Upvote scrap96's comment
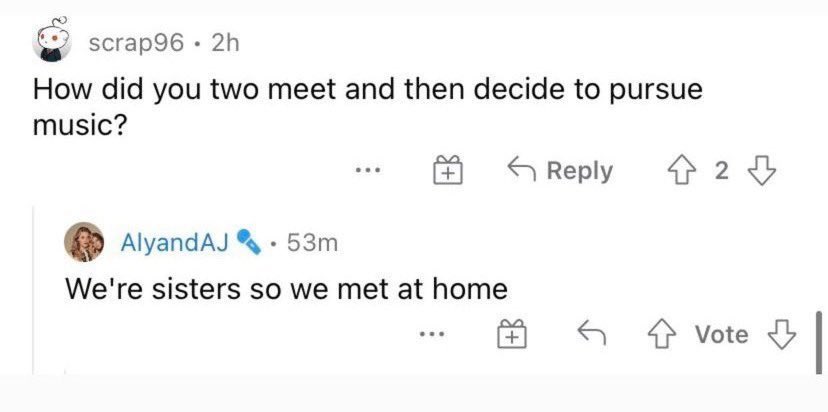The width and height of the screenshot is (828, 412). point(685,171)
